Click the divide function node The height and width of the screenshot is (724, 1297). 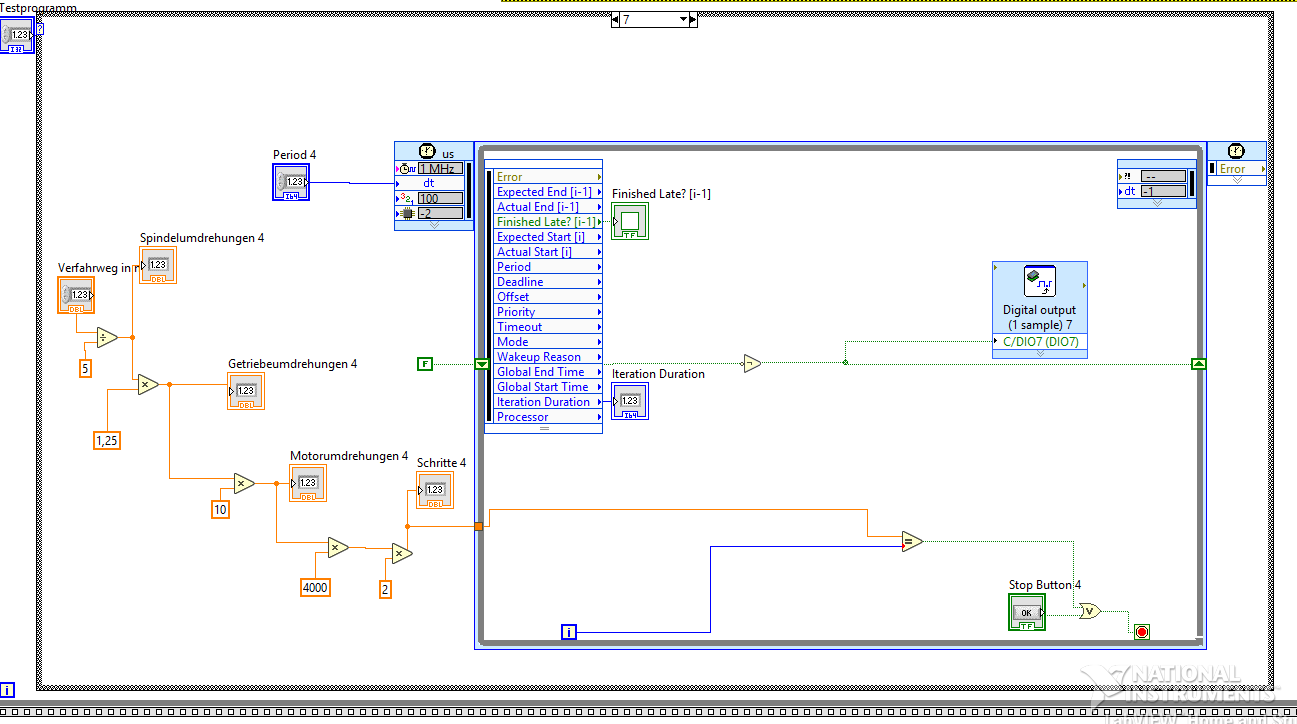tap(107, 338)
